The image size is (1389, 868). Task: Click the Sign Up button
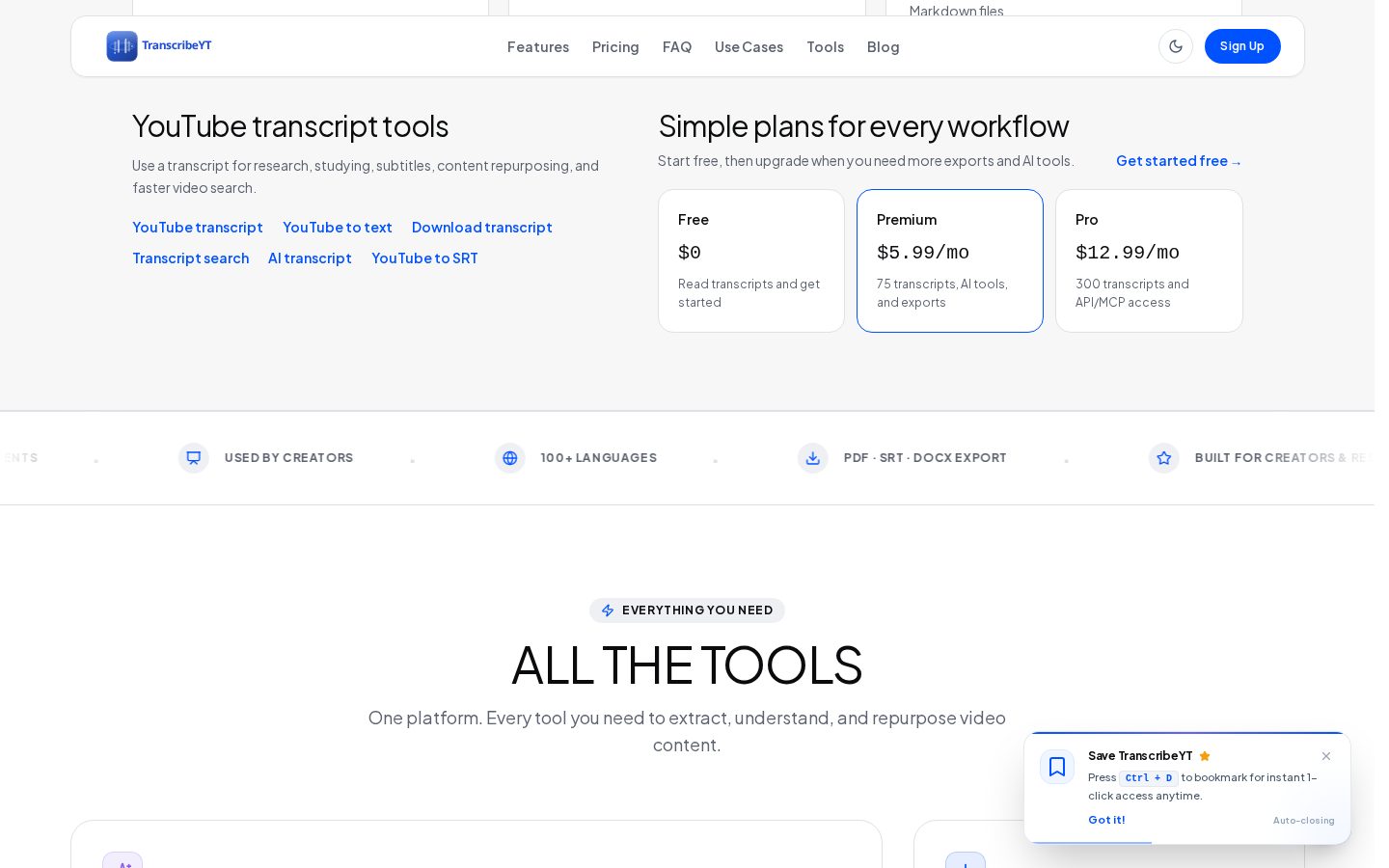(x=1242, y=46)
